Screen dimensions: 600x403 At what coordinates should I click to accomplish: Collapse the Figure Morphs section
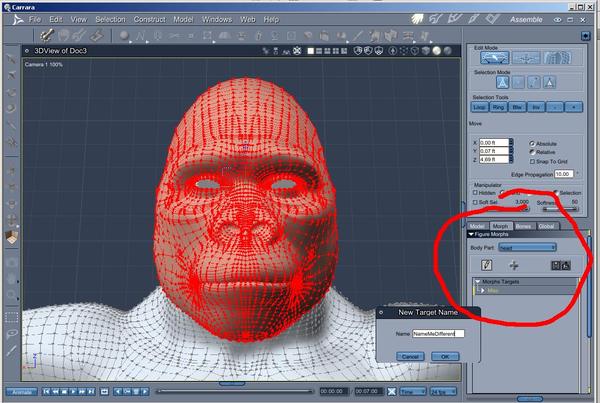tap(471, 234)
